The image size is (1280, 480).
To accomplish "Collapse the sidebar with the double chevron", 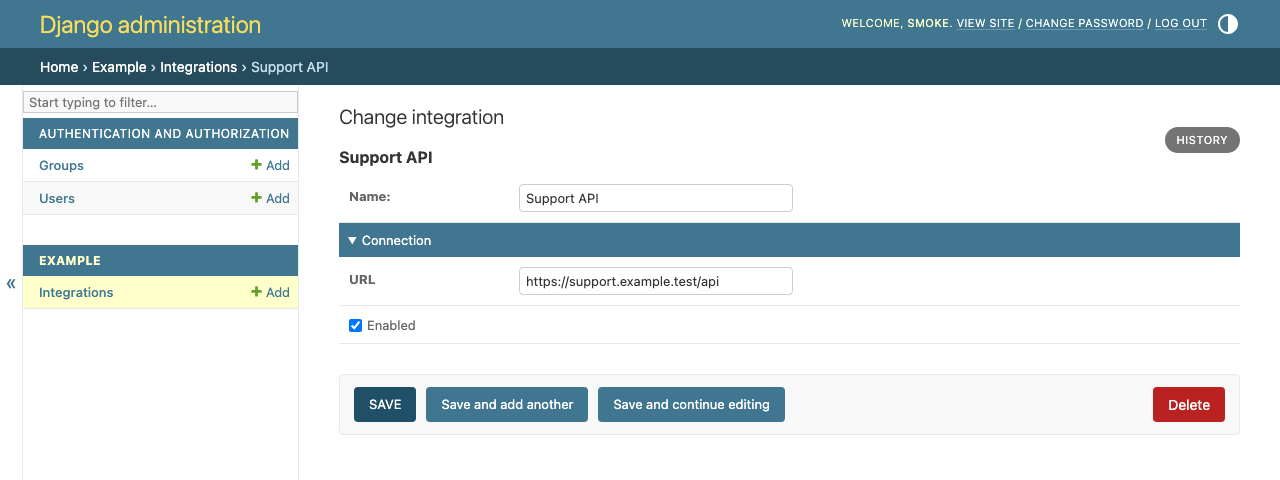I will pos(11,283).
